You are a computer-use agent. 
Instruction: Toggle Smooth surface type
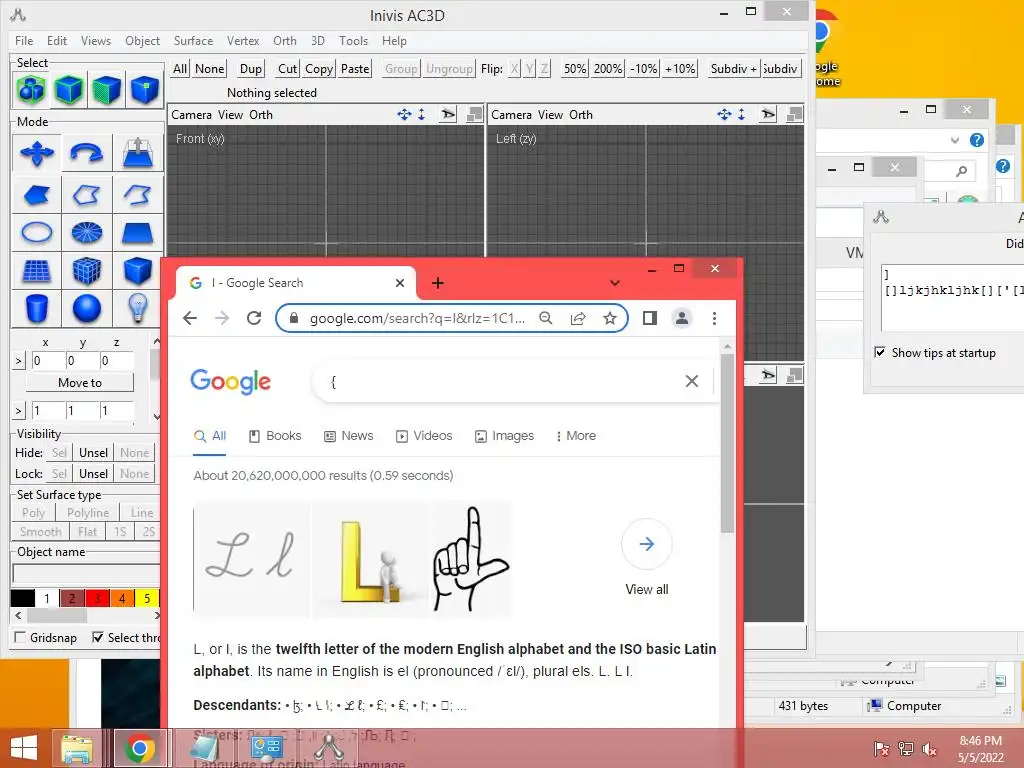pyautogui.click(x=40, y=532)
